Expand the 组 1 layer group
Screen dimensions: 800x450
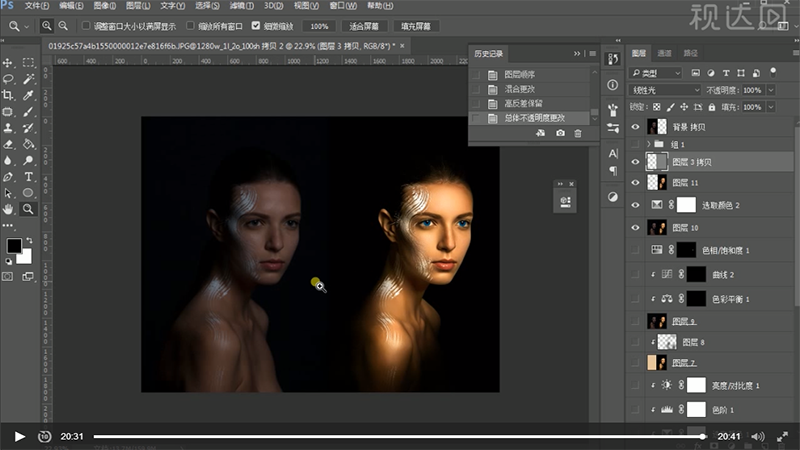pos(649,144)
